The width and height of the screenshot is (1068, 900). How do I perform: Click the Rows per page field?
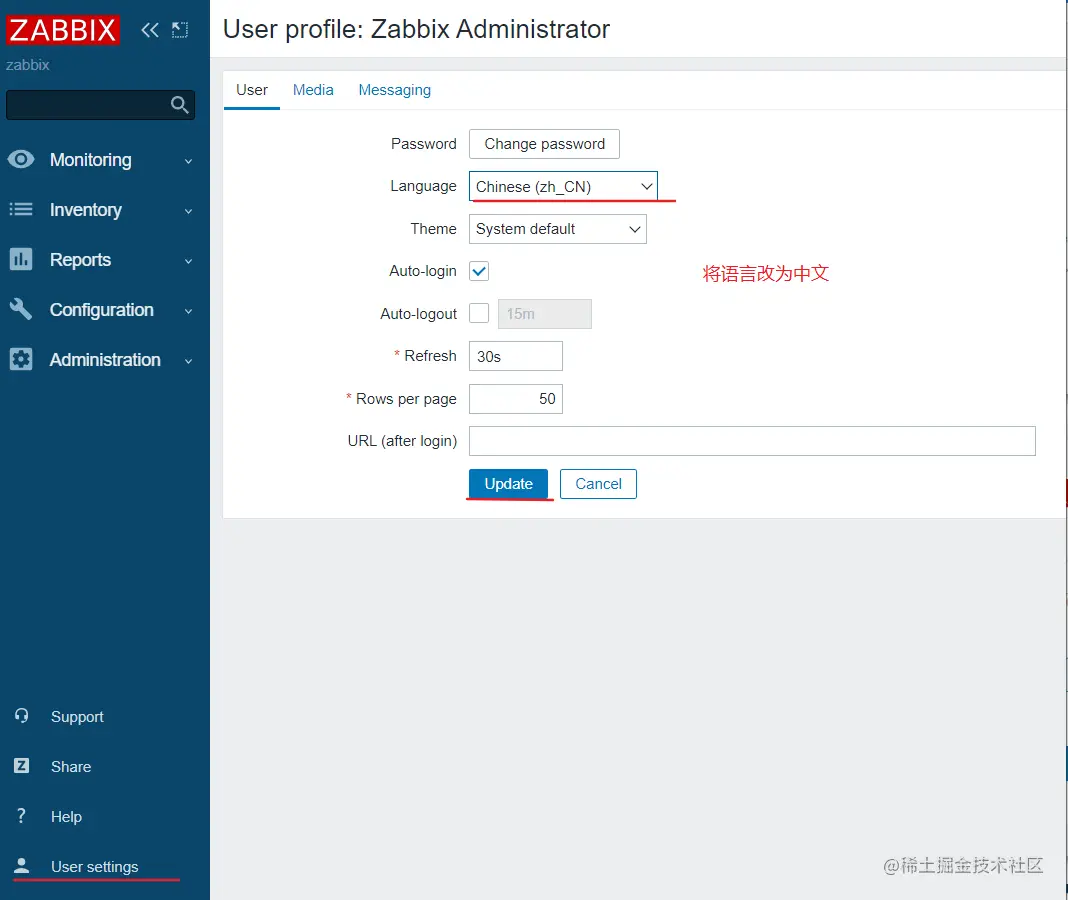(x=516, y=399)
